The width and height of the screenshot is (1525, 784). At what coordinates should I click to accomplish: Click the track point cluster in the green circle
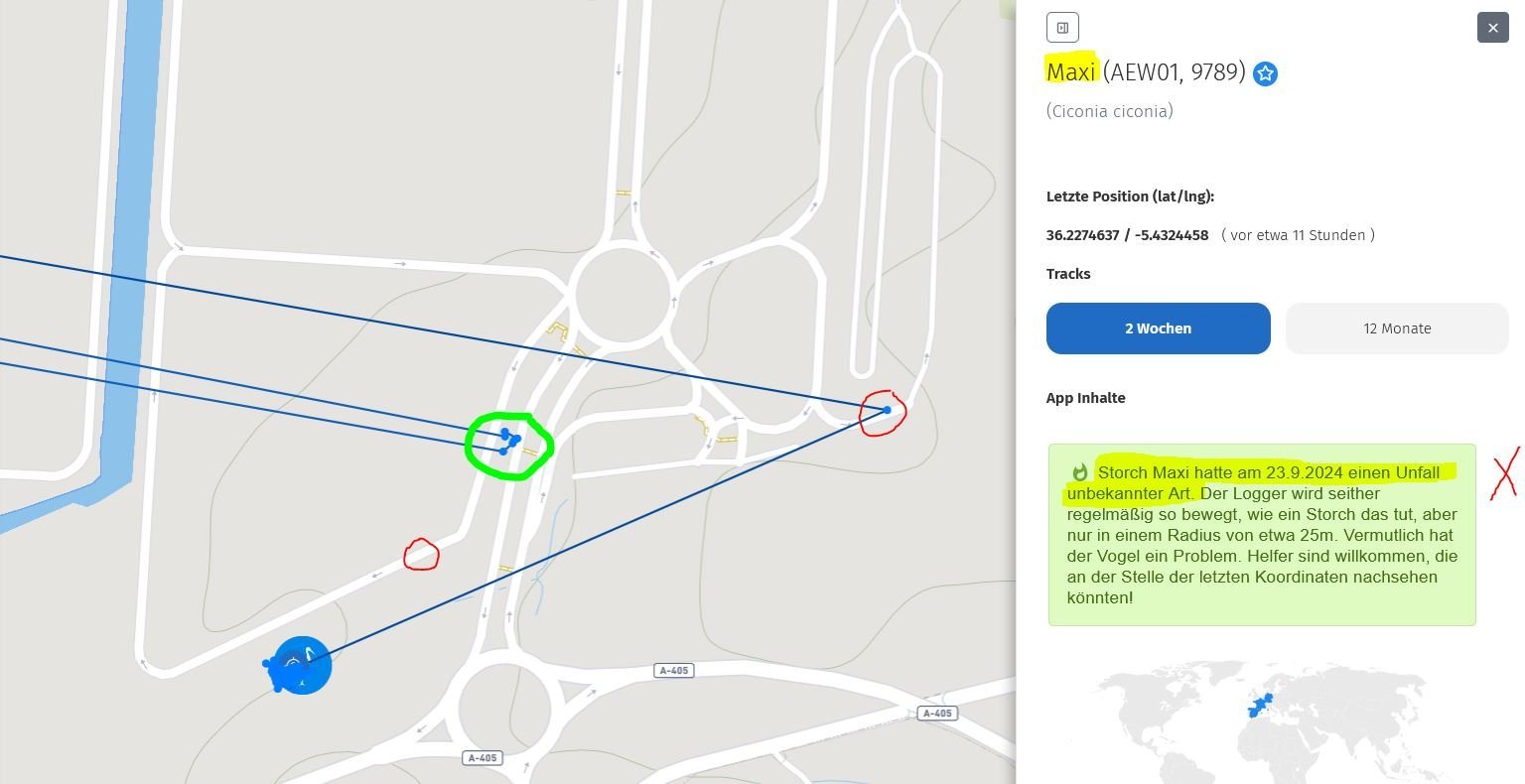509,441
